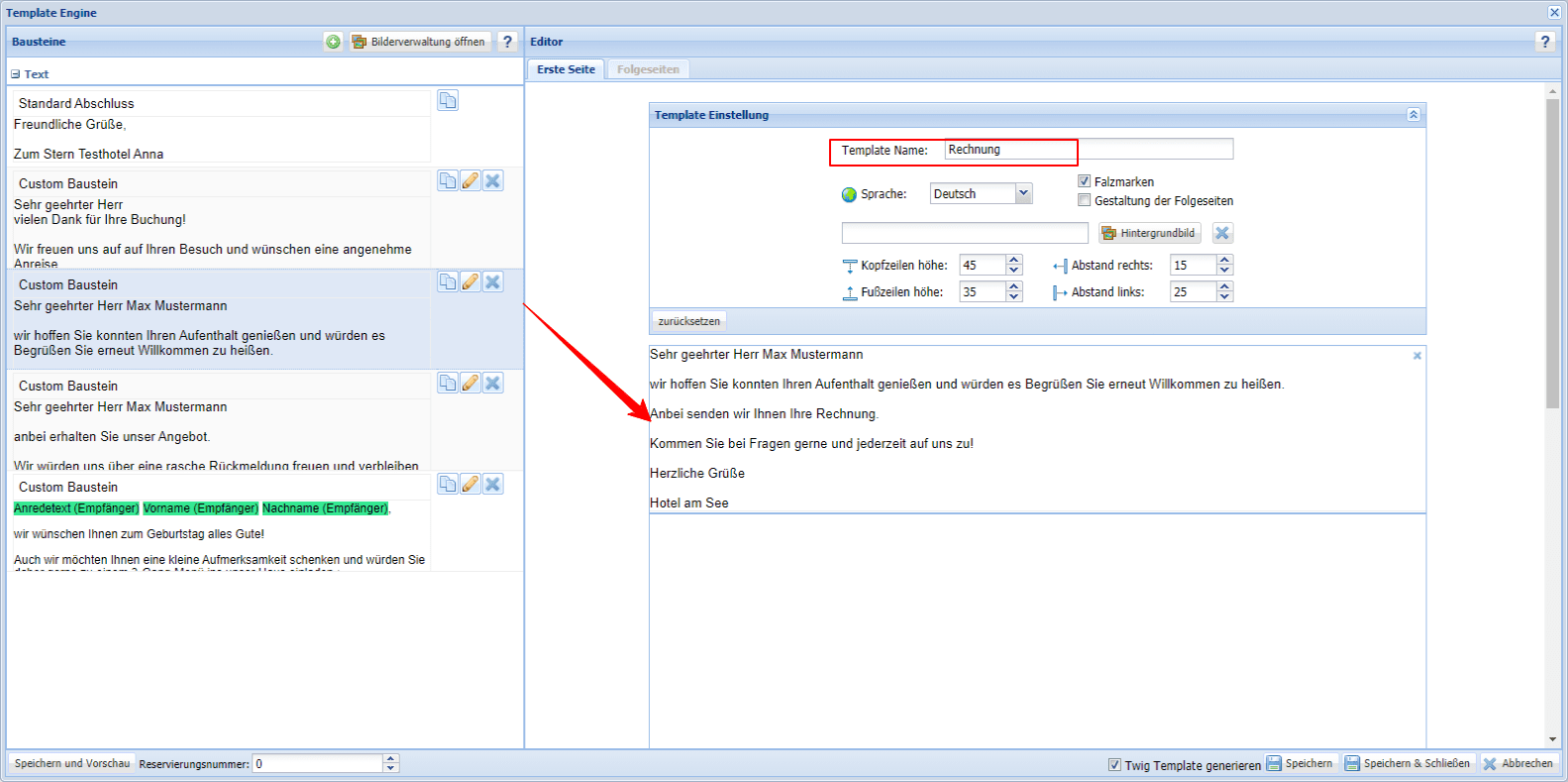Click Speichern & Schließen button

(x=1407, y=763)
